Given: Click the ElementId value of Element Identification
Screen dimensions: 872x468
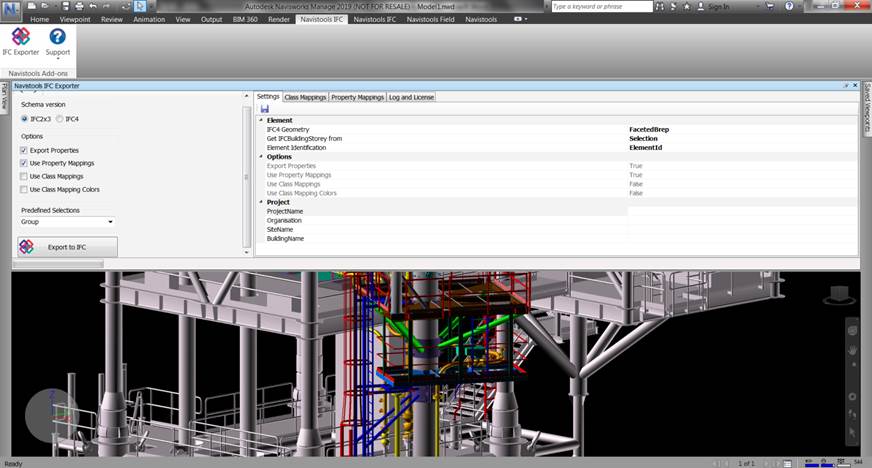Looking at the screenshot, I should (646, 148).
